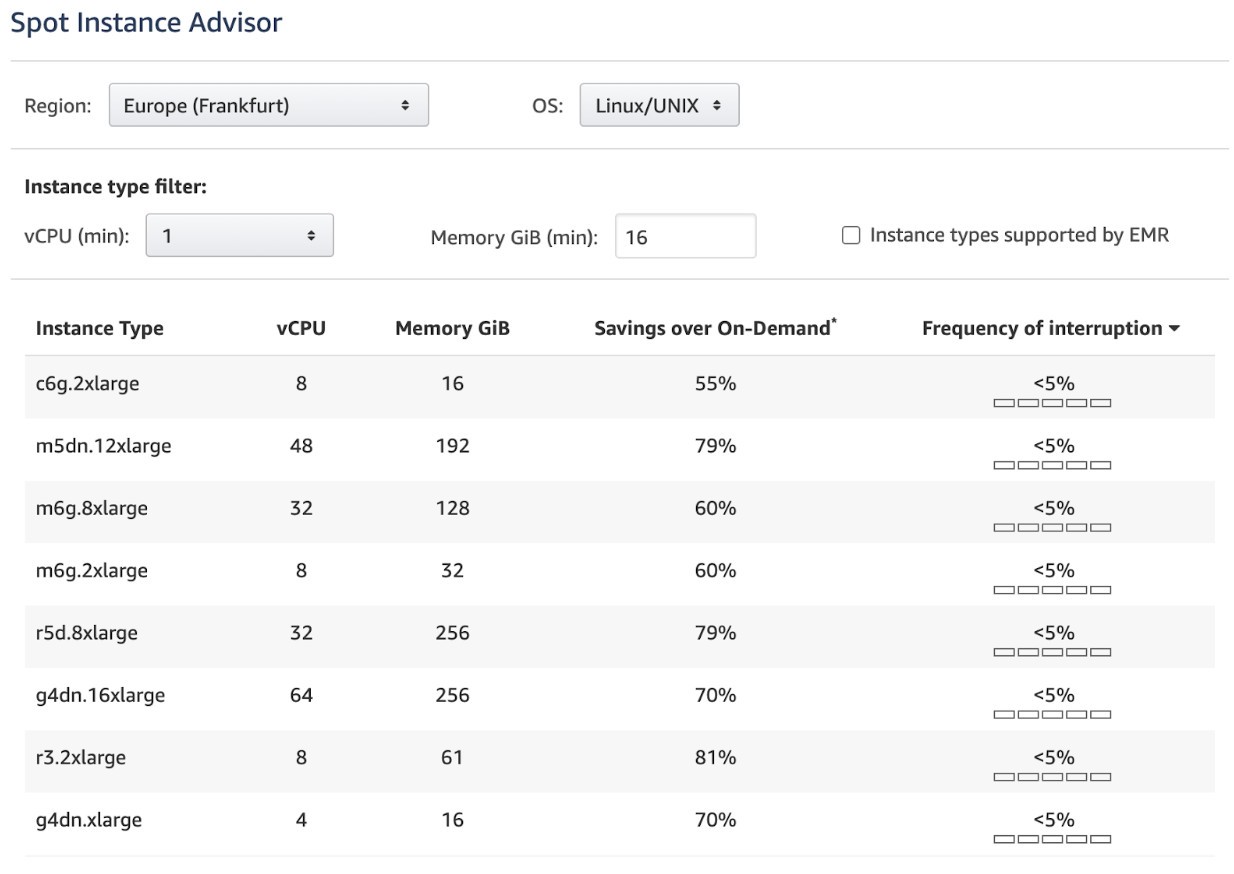Select the m6g.2xlarge instance type
The height and width of the screenshot is (874, 1234).
(91, 570)
